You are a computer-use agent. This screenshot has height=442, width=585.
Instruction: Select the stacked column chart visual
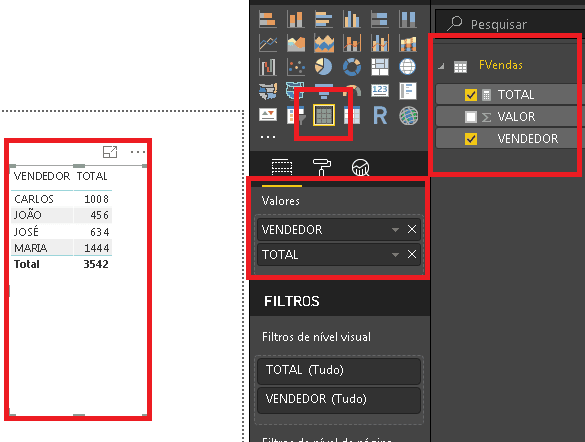tap(295, 19)
